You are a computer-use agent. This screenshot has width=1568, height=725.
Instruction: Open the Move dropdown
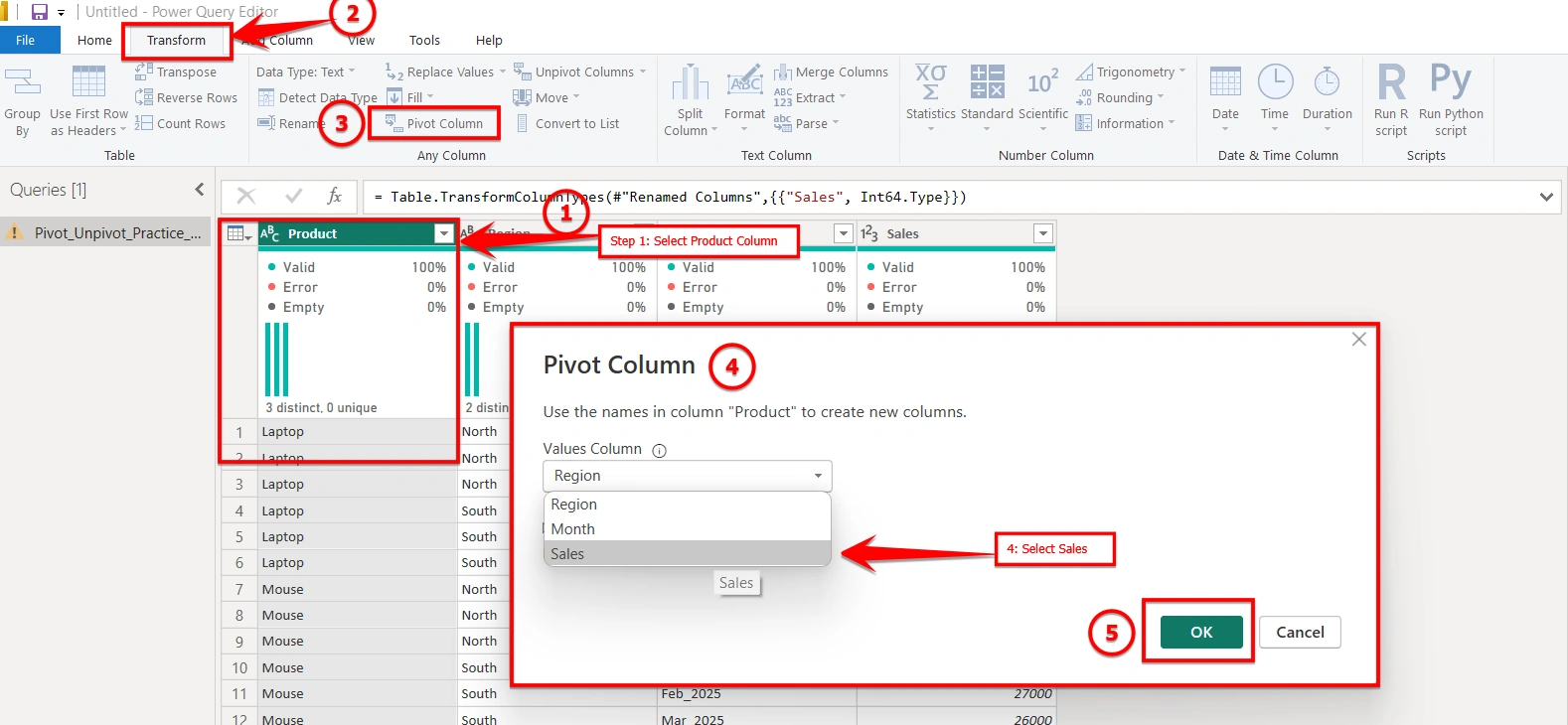click(x=547, y=97)
